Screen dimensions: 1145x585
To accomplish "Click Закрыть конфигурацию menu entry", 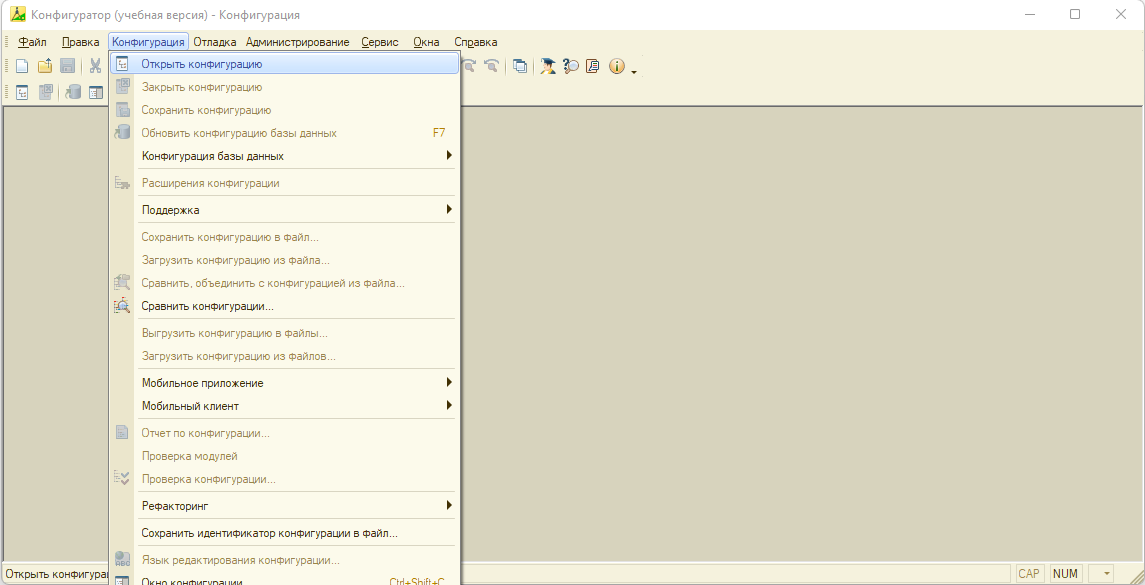I will (x=284, y=87).
